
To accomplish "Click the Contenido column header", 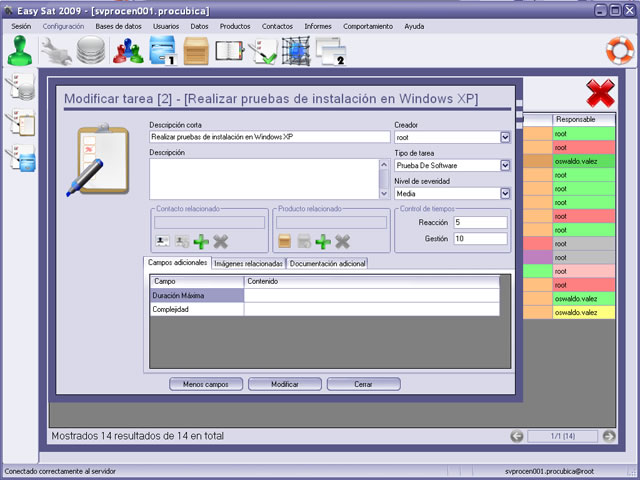I will tap(371, 282).
